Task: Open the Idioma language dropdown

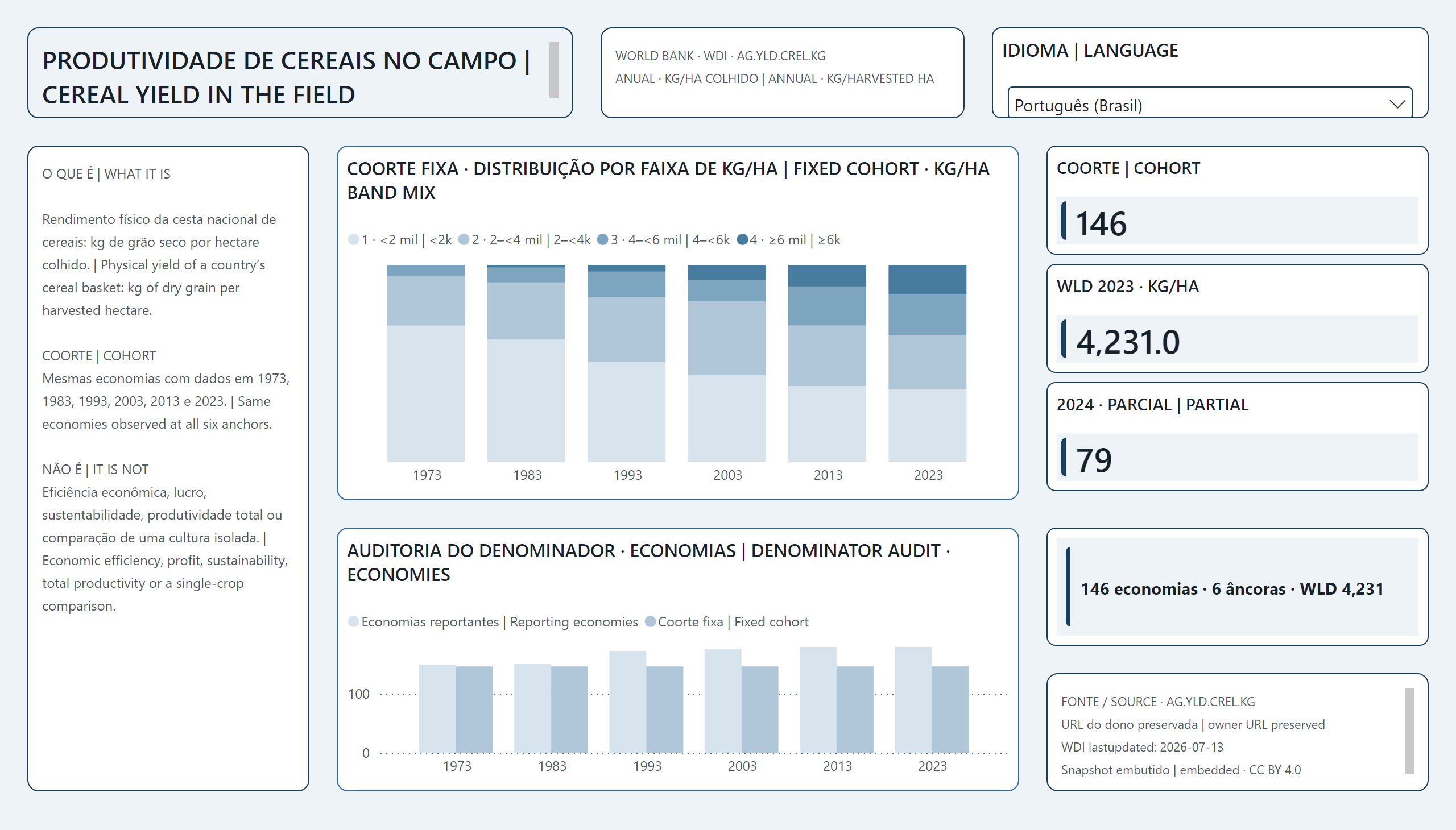Action: [x=1209, y=103]
